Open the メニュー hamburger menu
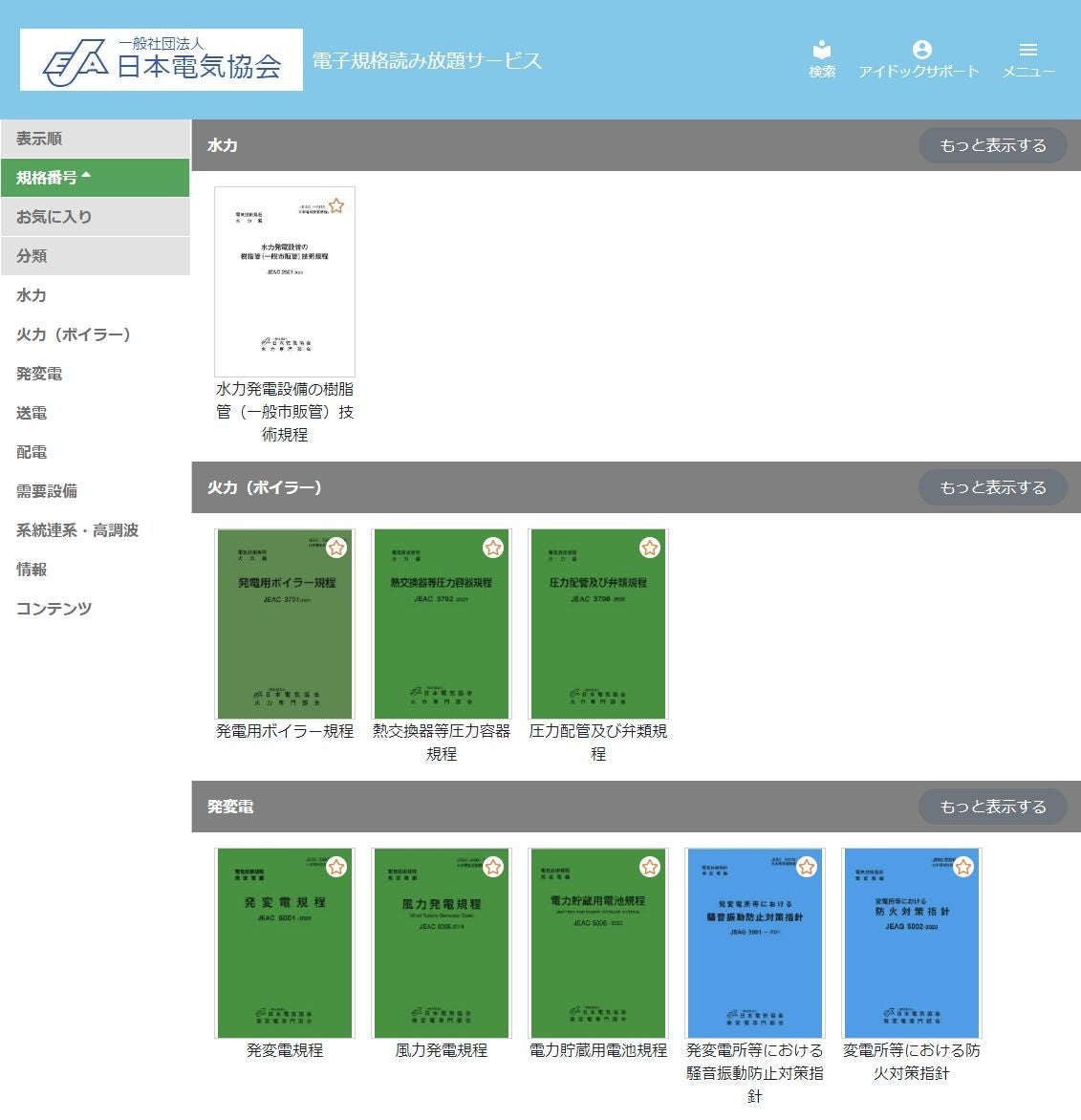1081x1120 pixels. tap(1028, 58)
